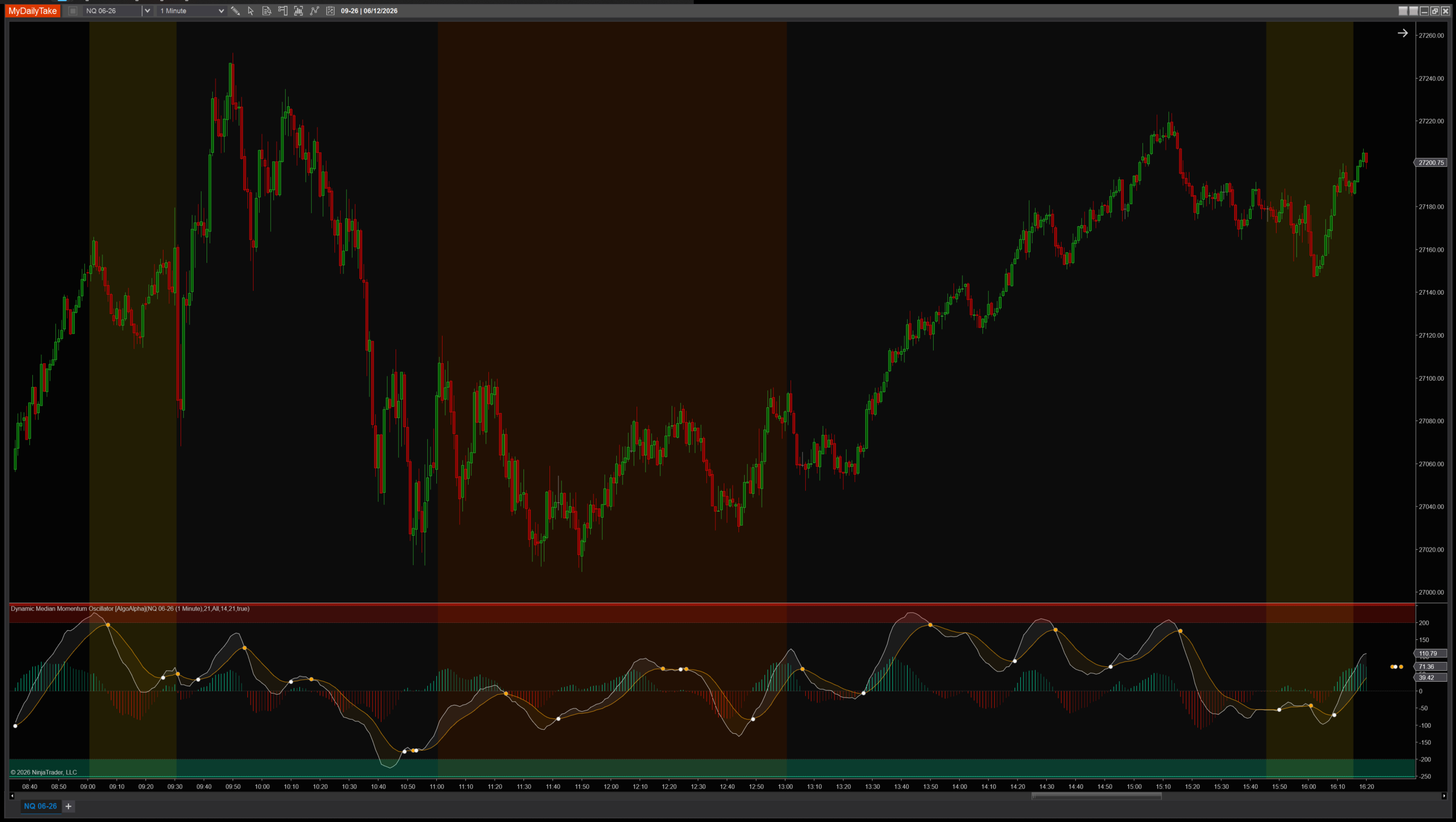The width and height of the screenshot is (1456, 822).
Task: Click the horizontal scrollbar thumb
Action: tap(1096, 796)
